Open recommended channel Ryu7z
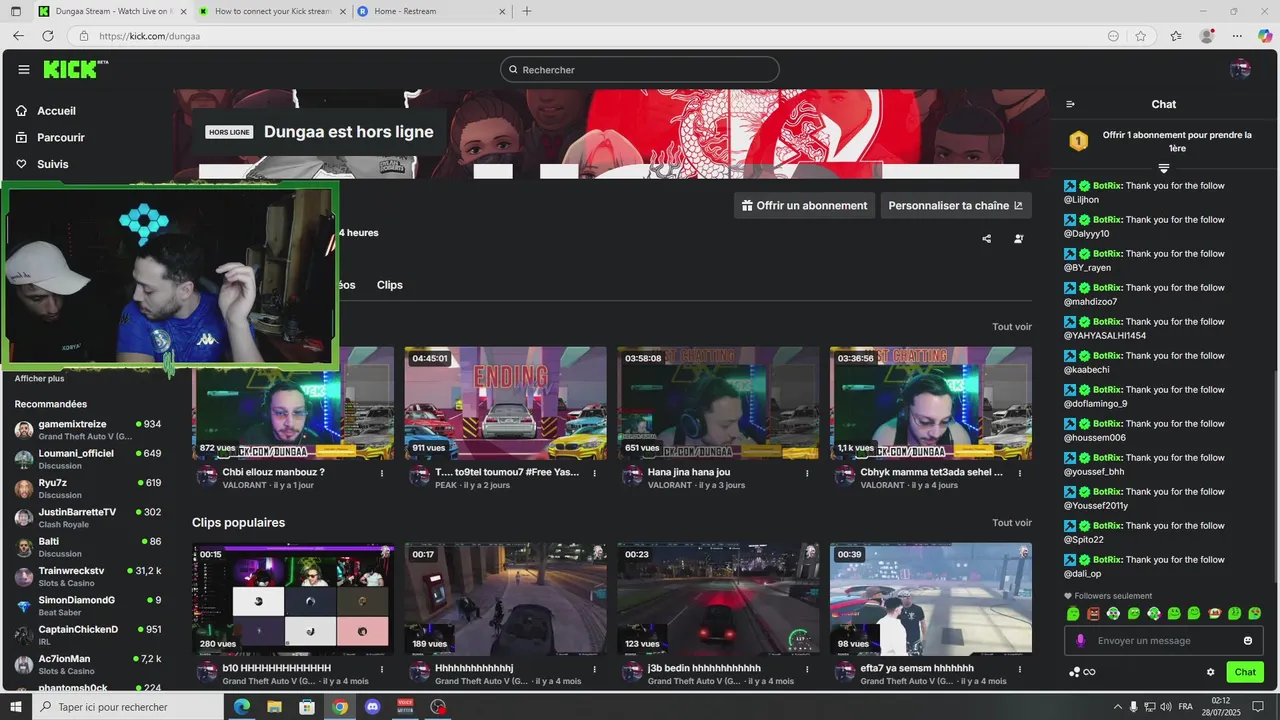 (88, 489)
